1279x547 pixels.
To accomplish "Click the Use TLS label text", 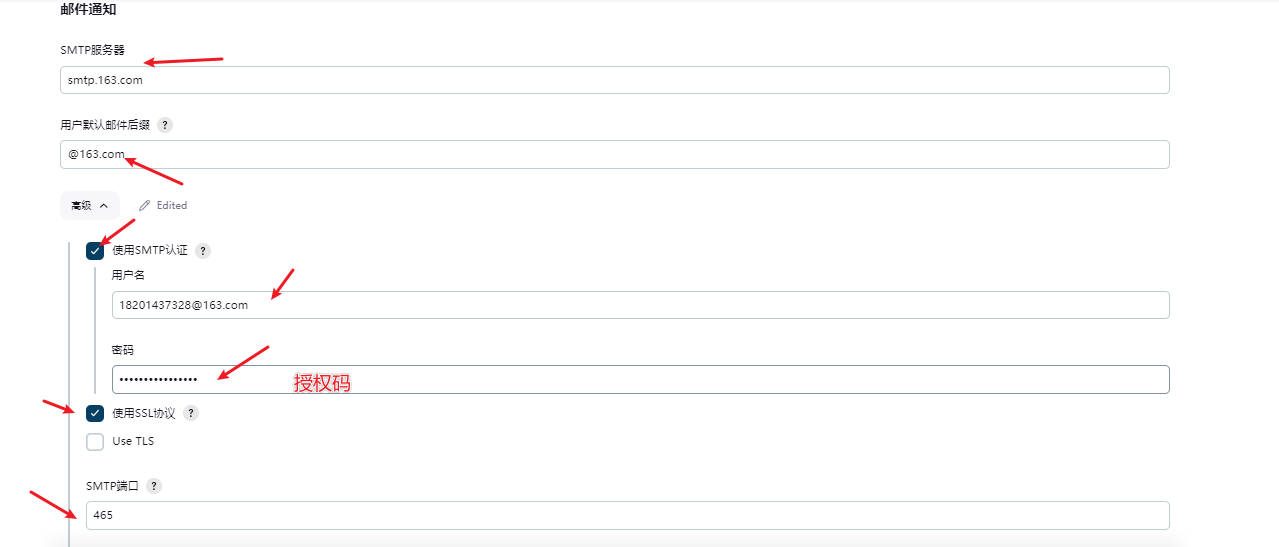I will 133,441.
